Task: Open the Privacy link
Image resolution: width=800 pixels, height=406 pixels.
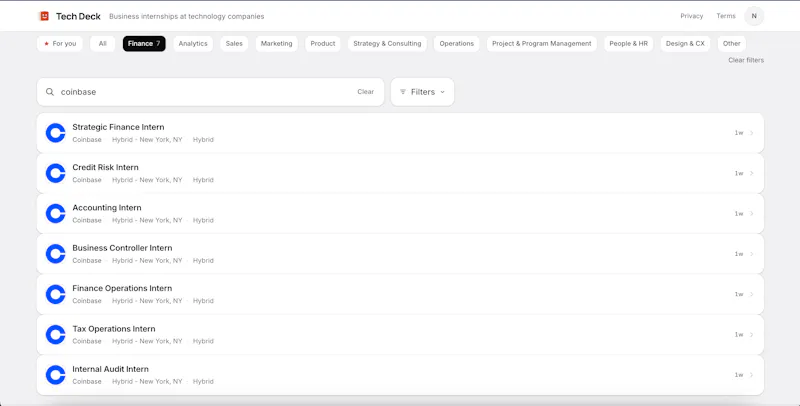Action: tap(691, 16)
